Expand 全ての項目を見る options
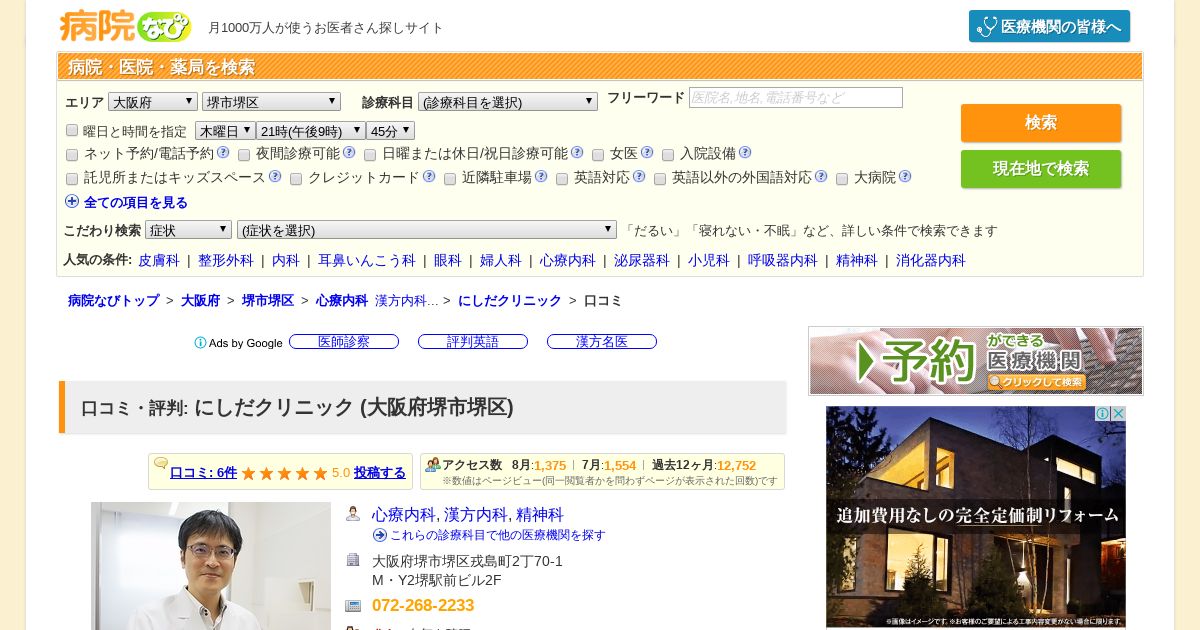This screenshot has width=1200, height=630. [x=136, y=202]
